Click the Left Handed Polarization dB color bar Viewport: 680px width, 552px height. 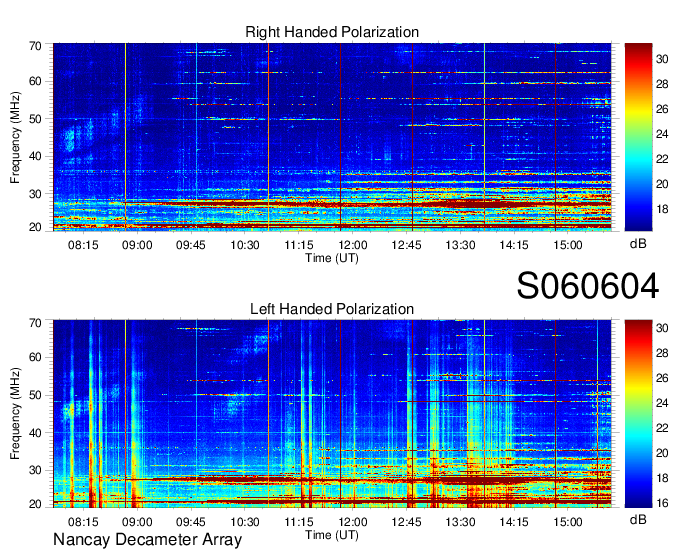[638, 414]
